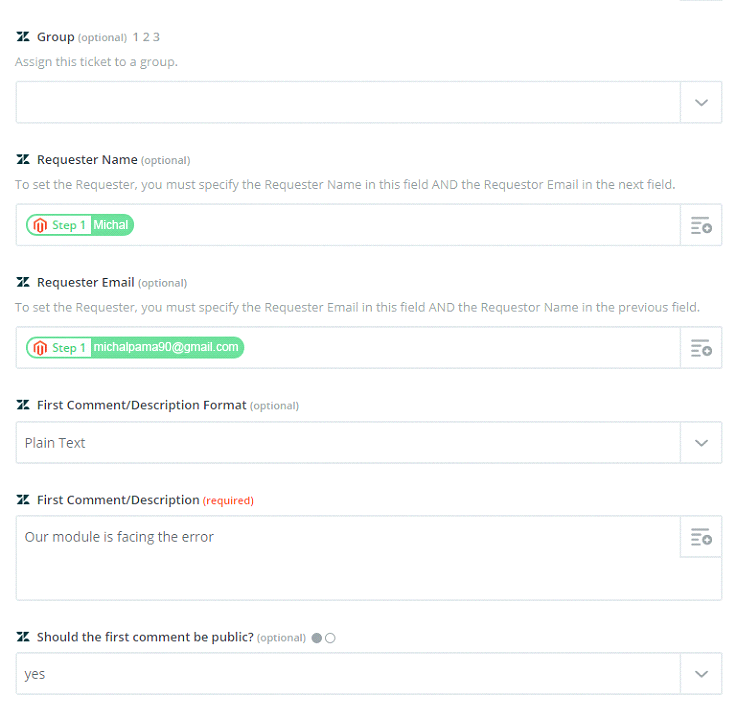The height and width of the screenshot is (720, 737).
Task: Click Zendesk icon beside First Comment/Description Format
Action: point(23,405)
